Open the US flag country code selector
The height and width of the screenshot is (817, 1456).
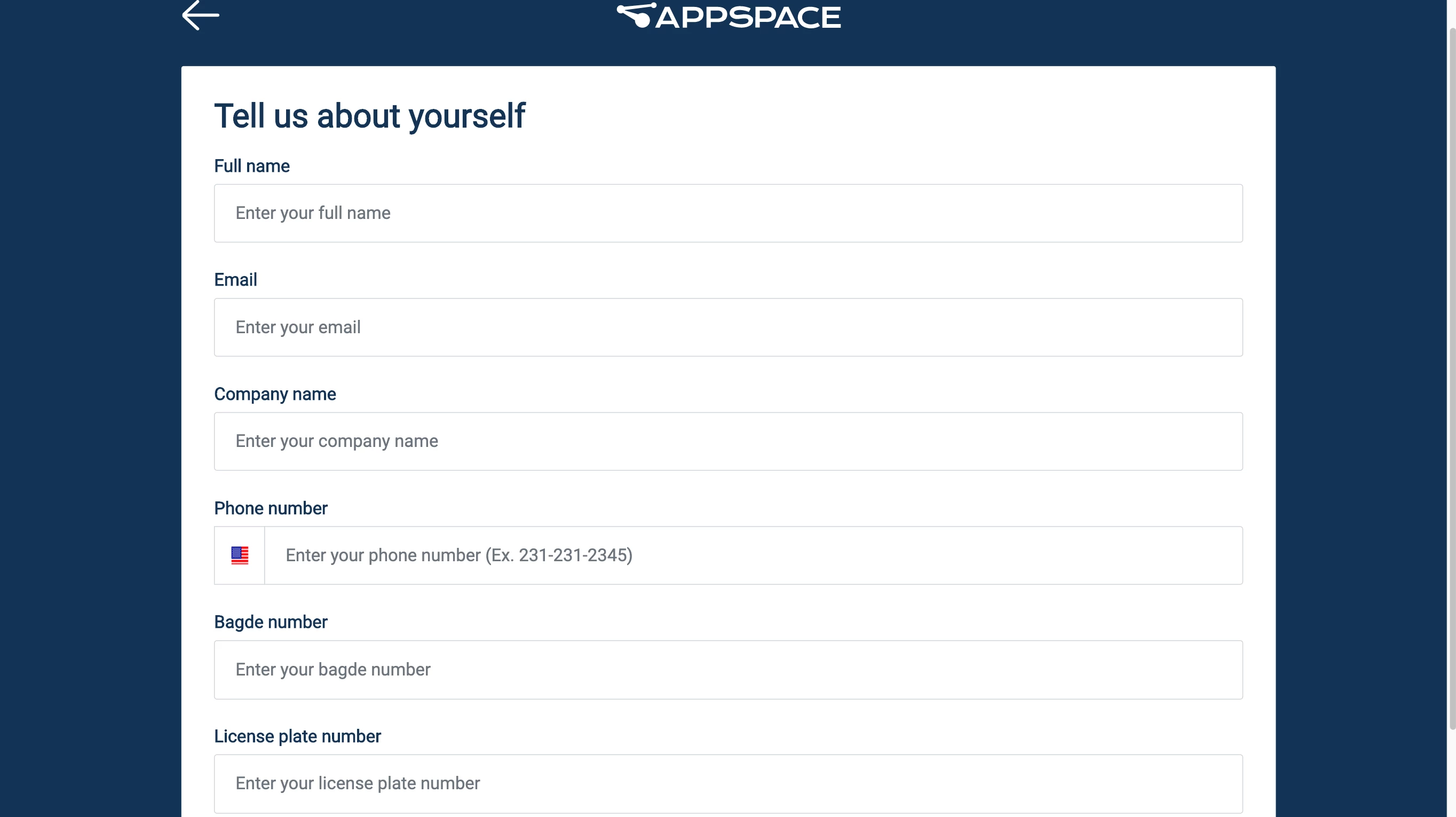pos(239,555)
